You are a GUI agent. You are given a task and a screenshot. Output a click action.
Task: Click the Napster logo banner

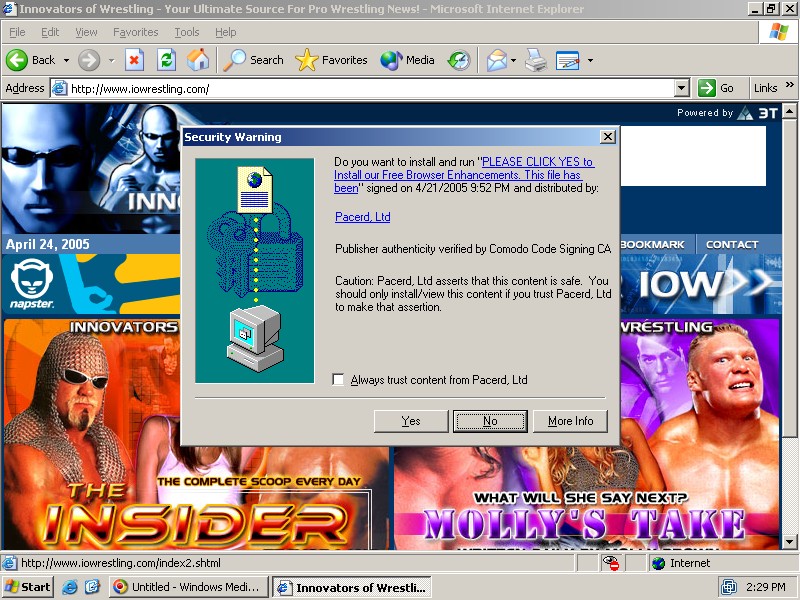[x=91, y=284]
